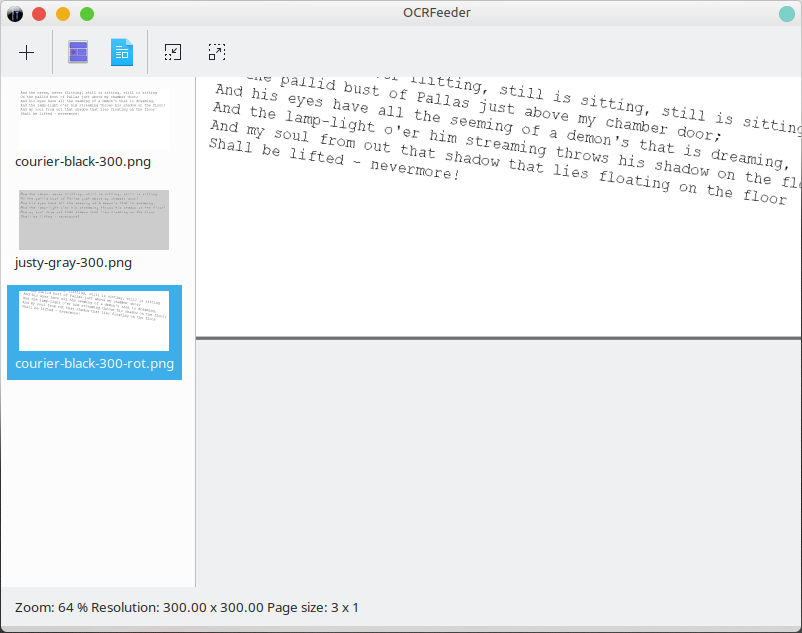Screen dimensions: 802x633
Task: Click the empty gray lower pane
Action: pyautogui.click(x=499, y=463)
